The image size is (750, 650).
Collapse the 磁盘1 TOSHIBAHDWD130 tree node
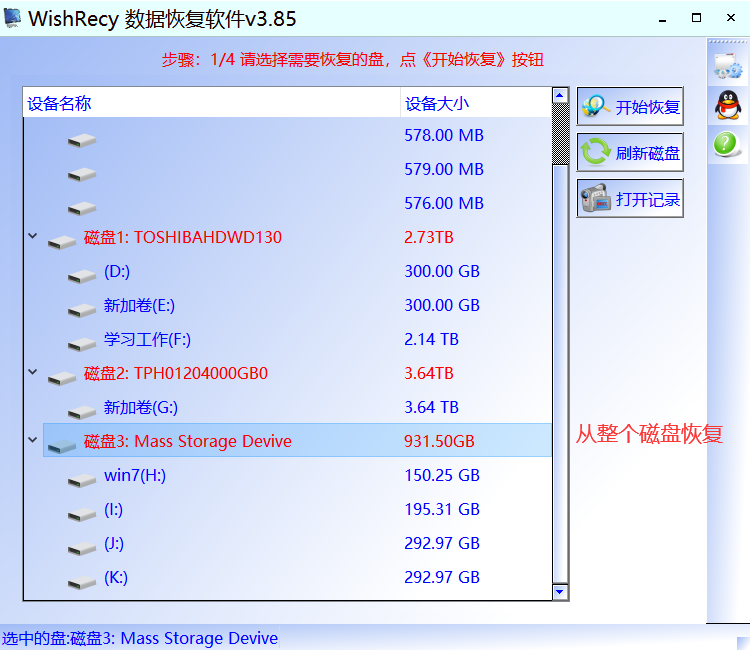[x=33, y=236]
